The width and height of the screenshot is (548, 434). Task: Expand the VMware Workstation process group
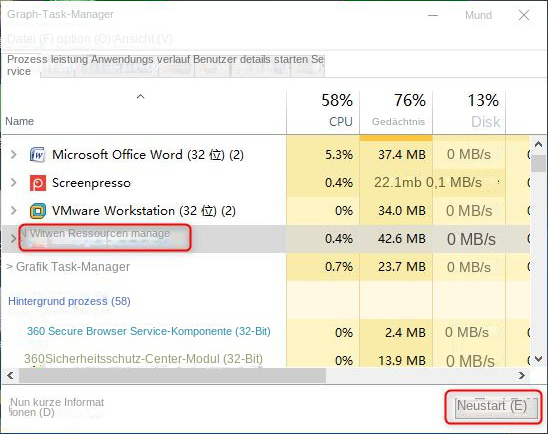pos(14,210)
